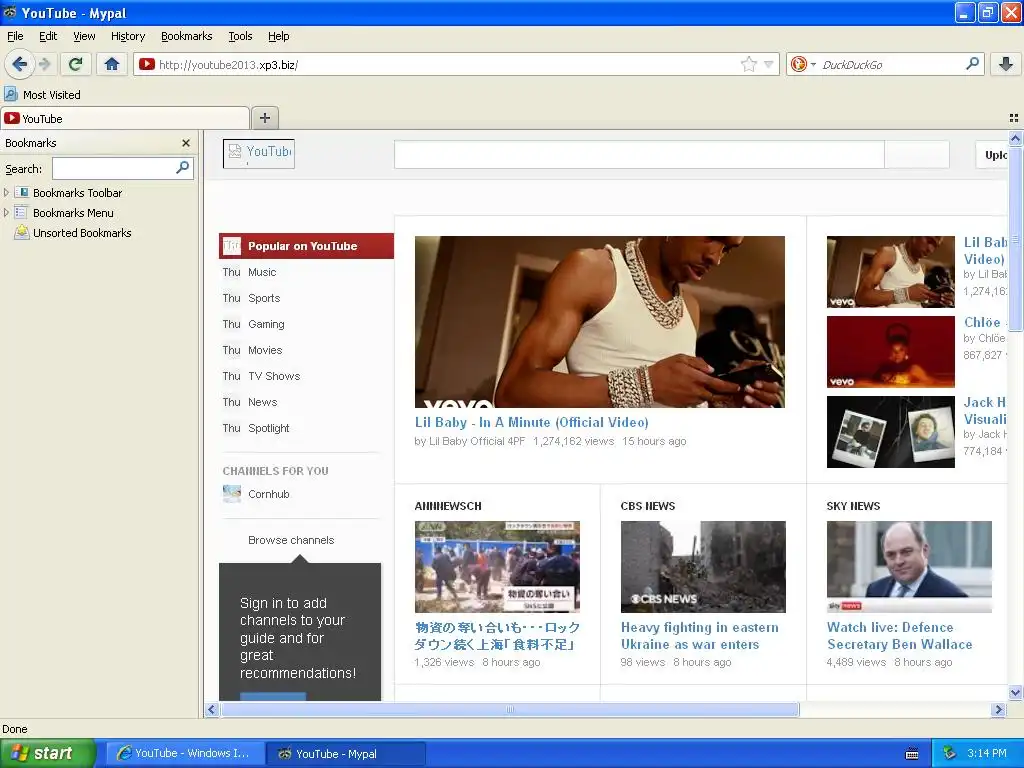
Task: Select Popular on YouTube in guide
Action: click(306, 246)
